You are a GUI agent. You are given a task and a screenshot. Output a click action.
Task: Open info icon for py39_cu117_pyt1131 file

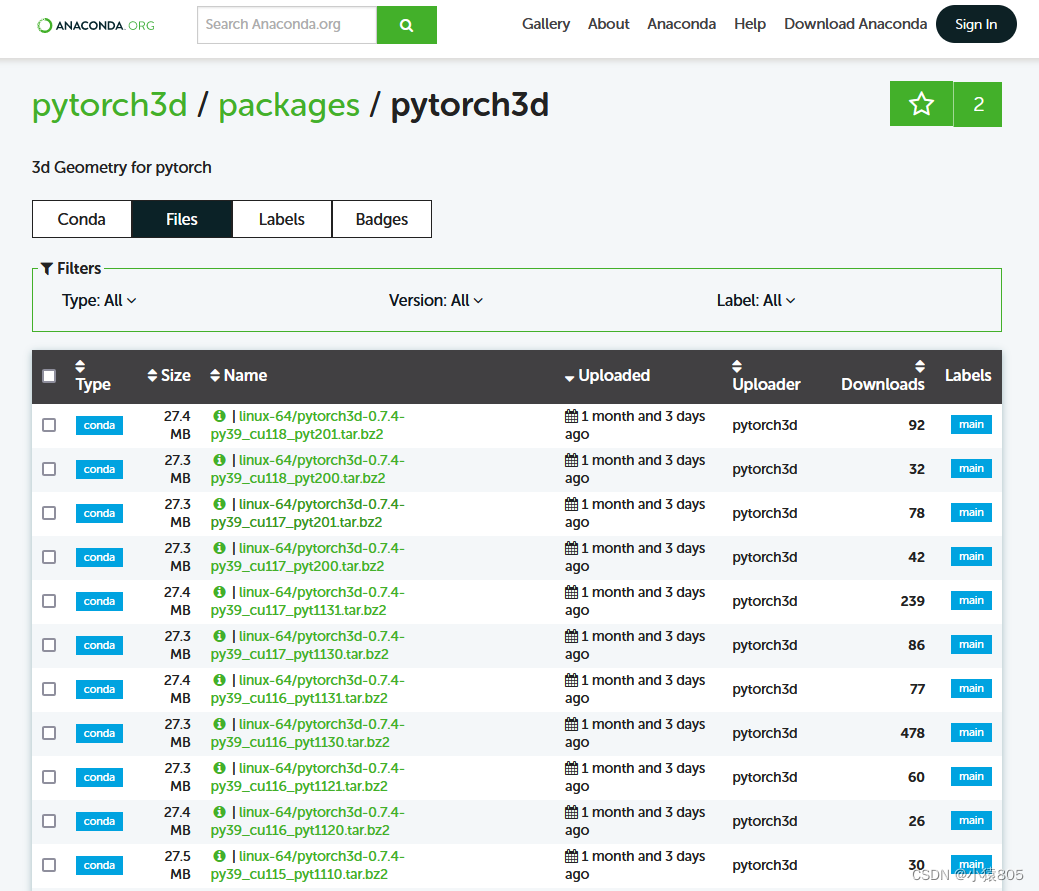(219, 592)
